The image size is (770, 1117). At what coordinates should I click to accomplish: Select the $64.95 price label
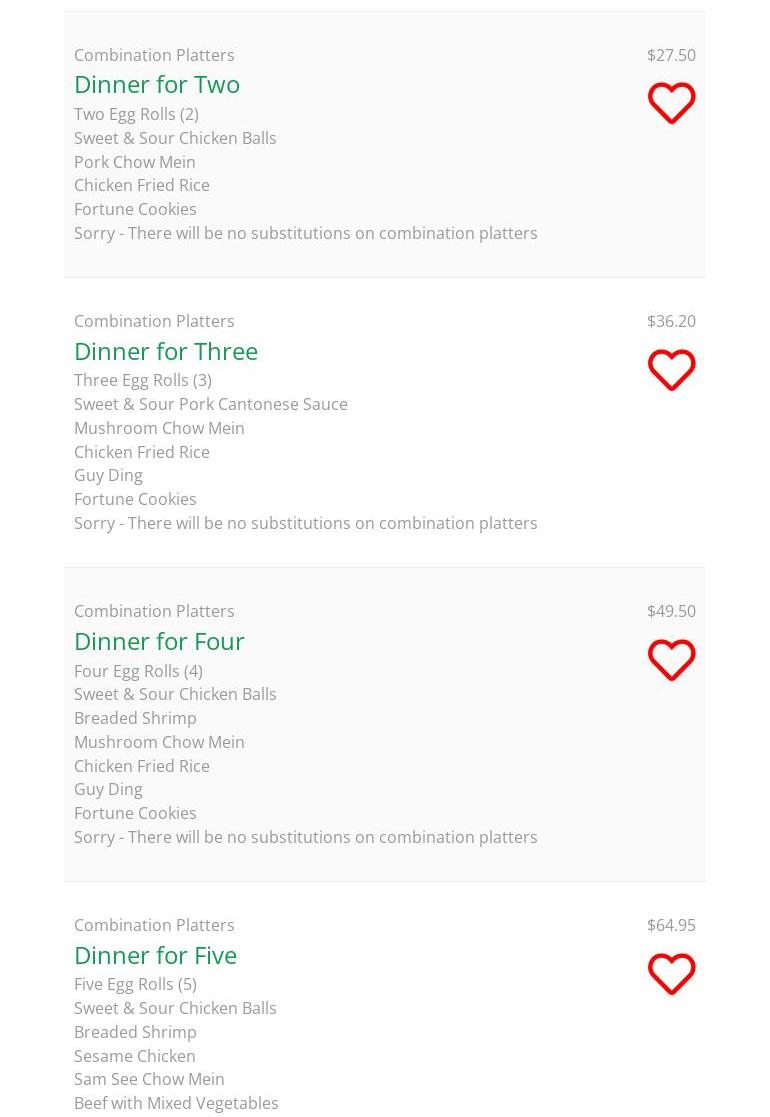click(671, 925)
